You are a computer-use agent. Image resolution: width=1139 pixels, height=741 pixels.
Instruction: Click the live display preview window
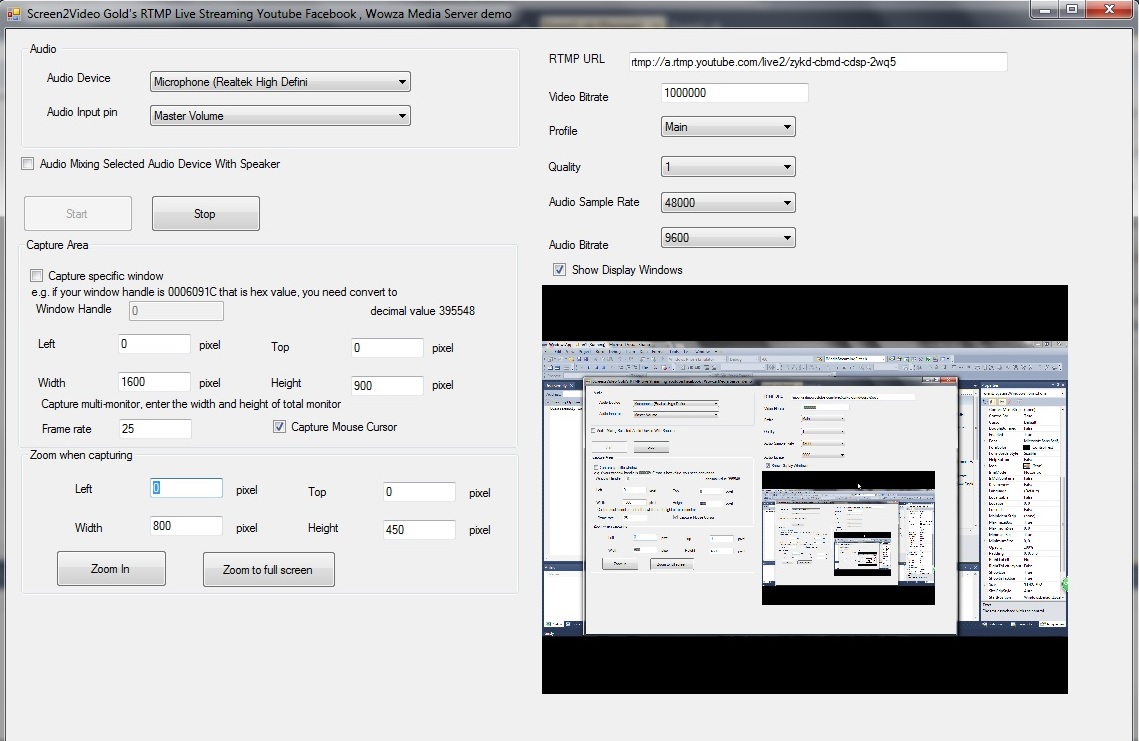[x=804, y=489]
